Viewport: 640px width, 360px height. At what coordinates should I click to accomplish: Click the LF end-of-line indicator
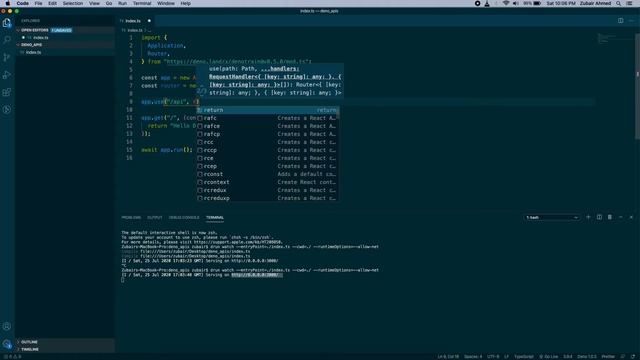pyautogui.click(x=507, y=357)
